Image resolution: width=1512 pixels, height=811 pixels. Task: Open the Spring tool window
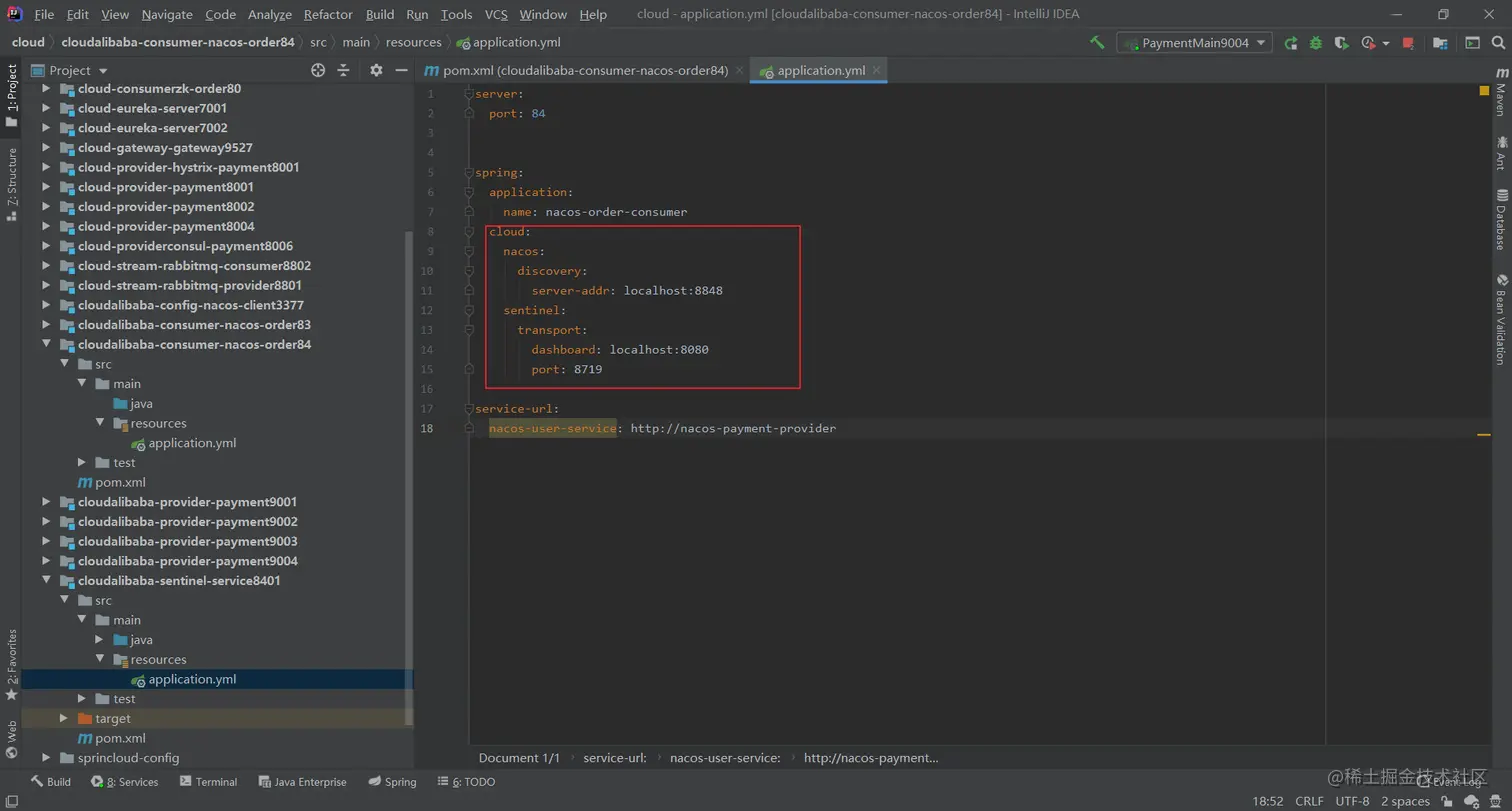(x=392, y=782)
